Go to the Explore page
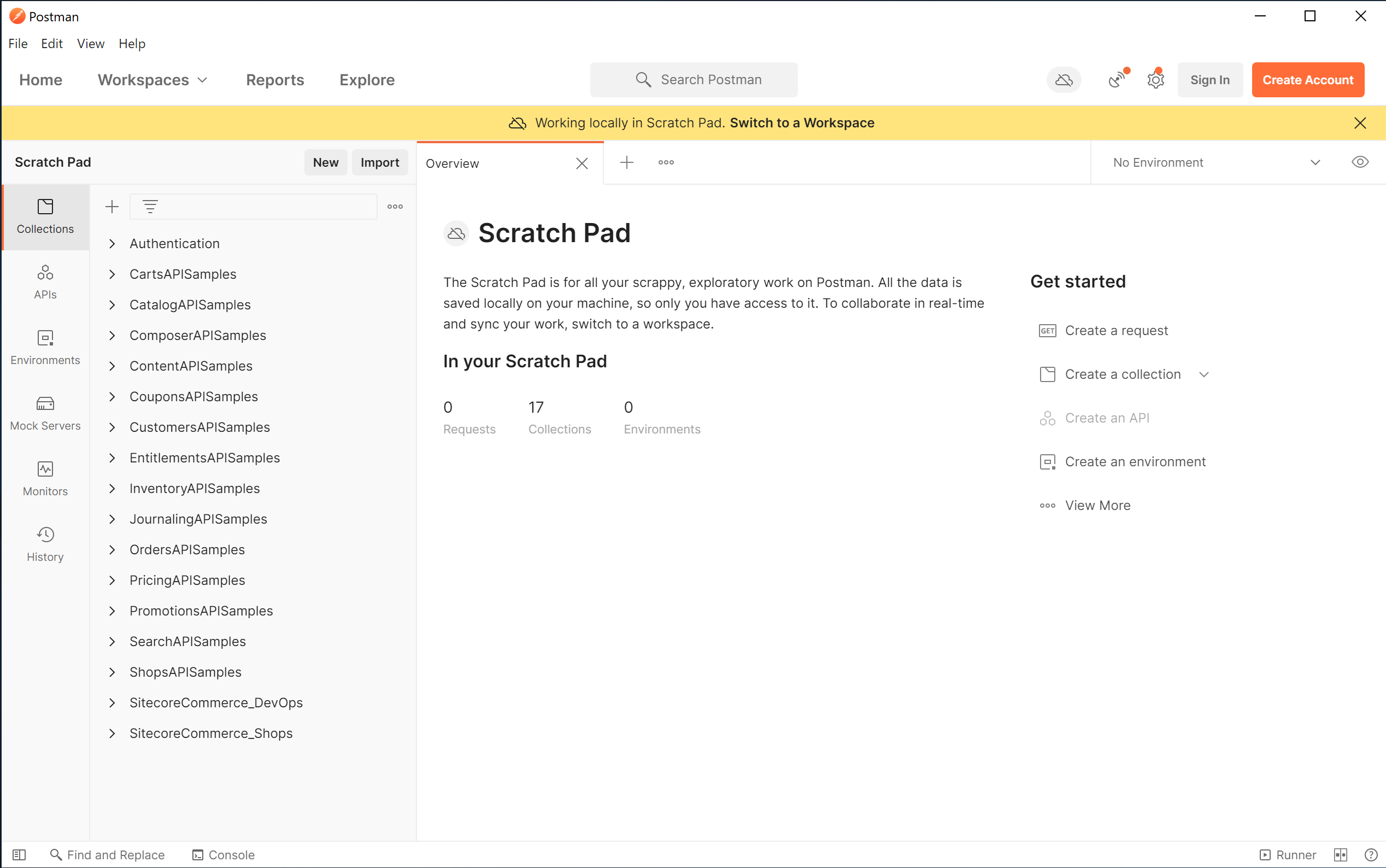 point(367,80)
